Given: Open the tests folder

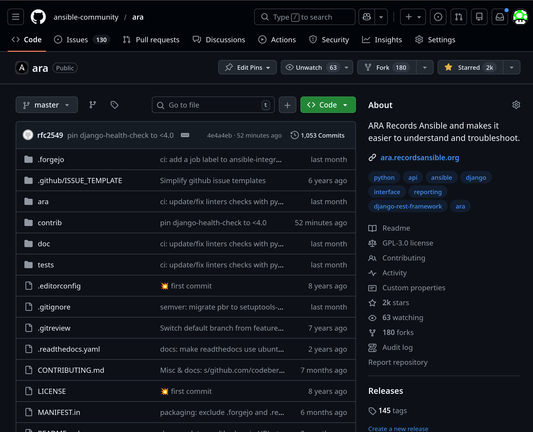Looking at the screenshot, I should (46, 265).
